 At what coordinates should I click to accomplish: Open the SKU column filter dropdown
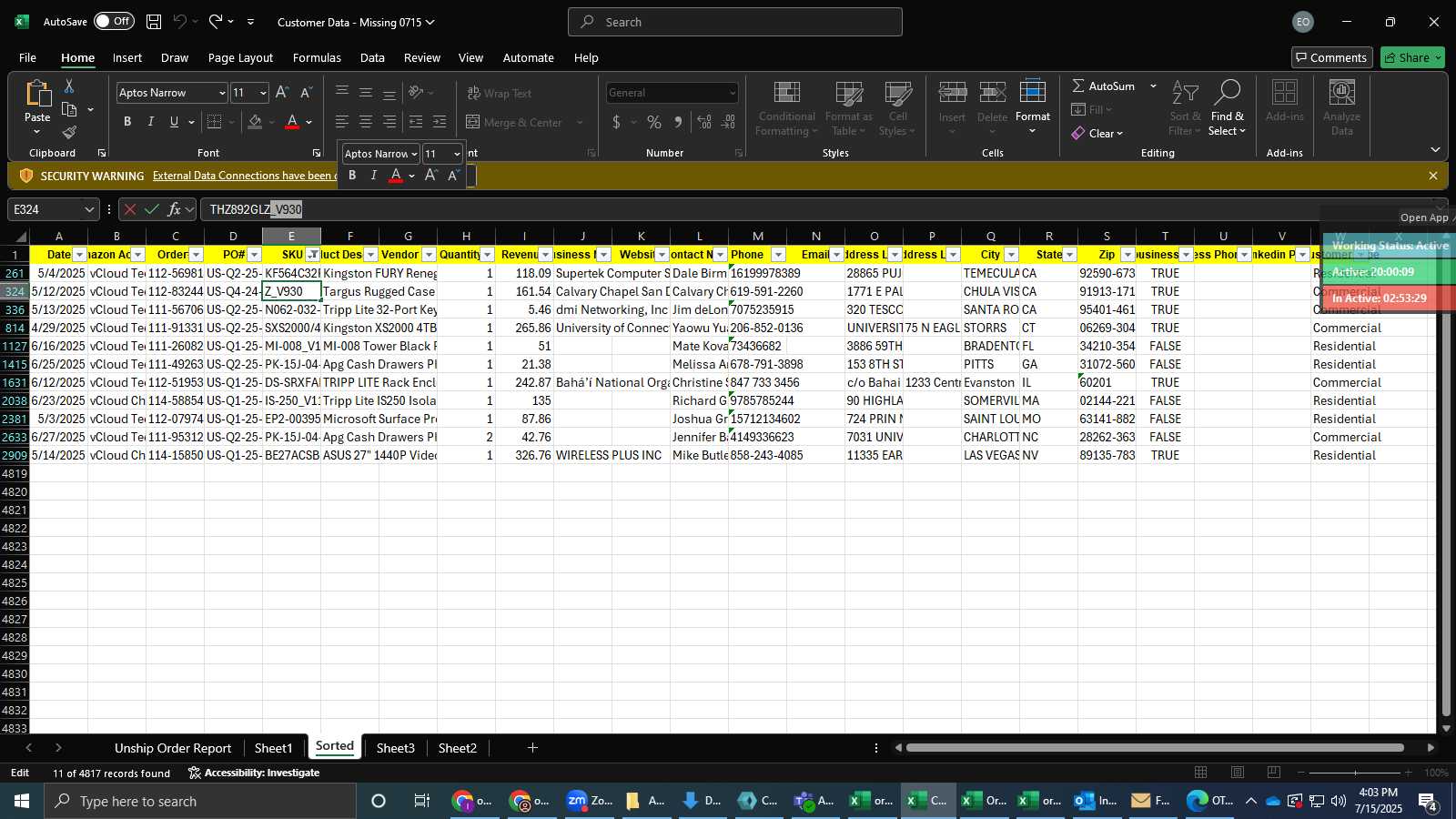click(x=312, y=255)
